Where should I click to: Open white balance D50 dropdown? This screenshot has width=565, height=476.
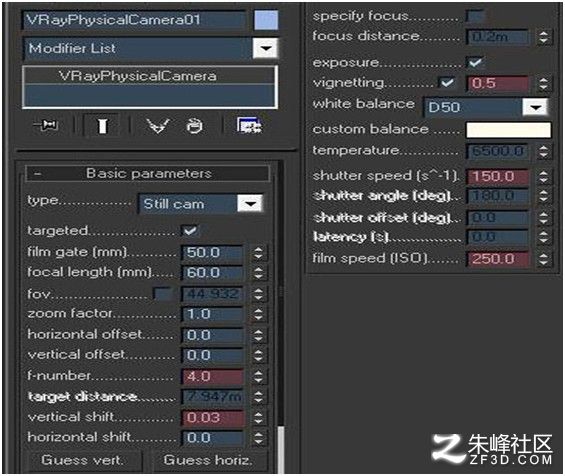[535, 107]
